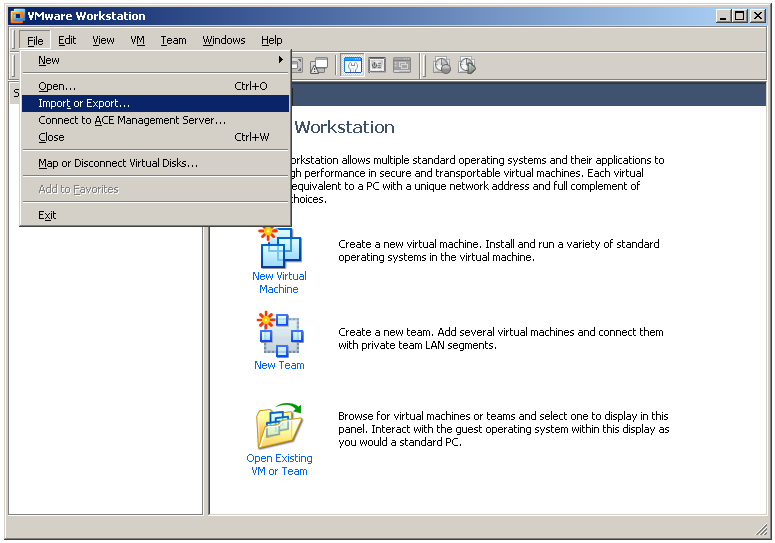Click the Open Existing VM or Team link
Image resolution: width=775 pixels, height=543 pixels.
[279, 464]
